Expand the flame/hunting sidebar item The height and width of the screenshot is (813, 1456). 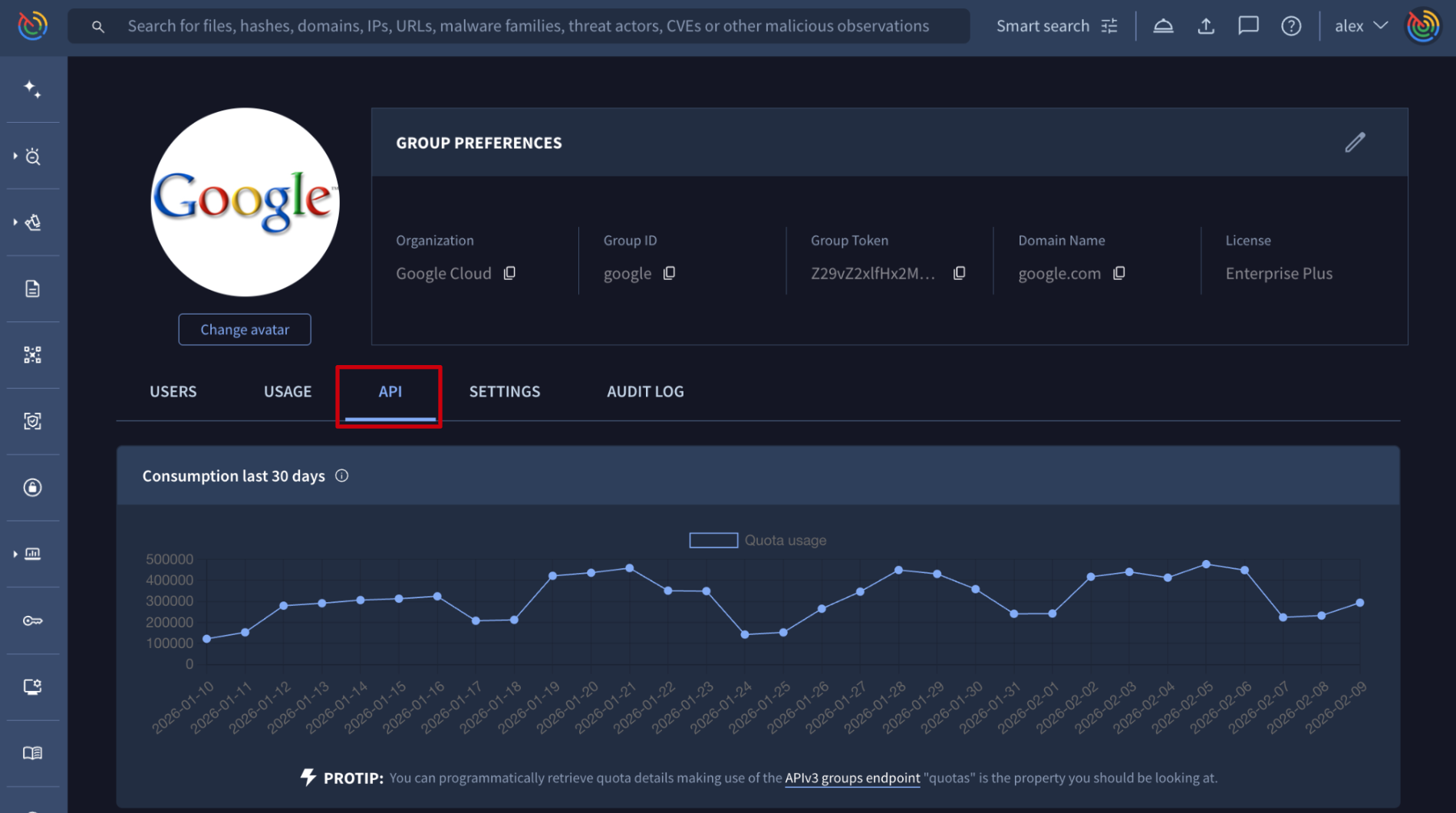click(x=32, y=222)
